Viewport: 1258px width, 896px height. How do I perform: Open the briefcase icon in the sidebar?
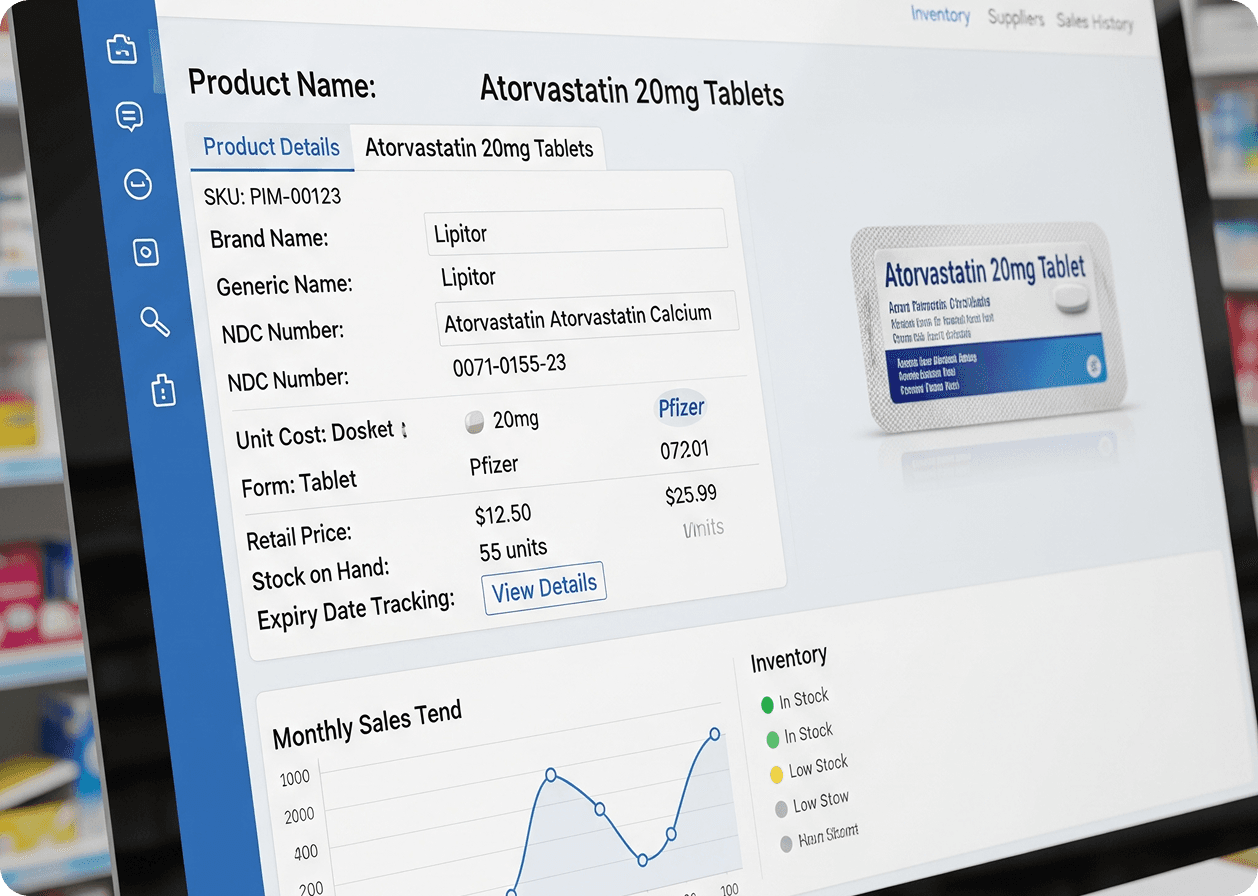pos(122,49)
